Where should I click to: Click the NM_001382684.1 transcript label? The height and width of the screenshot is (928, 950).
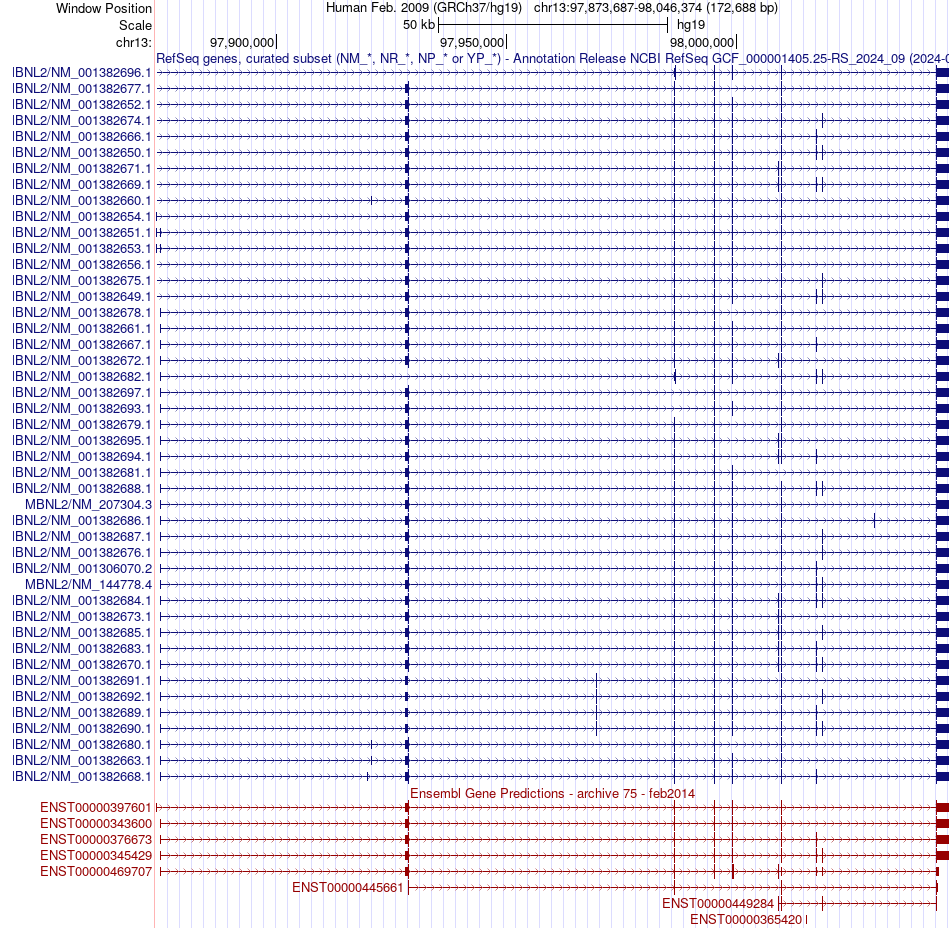click(x=82, y=601)
